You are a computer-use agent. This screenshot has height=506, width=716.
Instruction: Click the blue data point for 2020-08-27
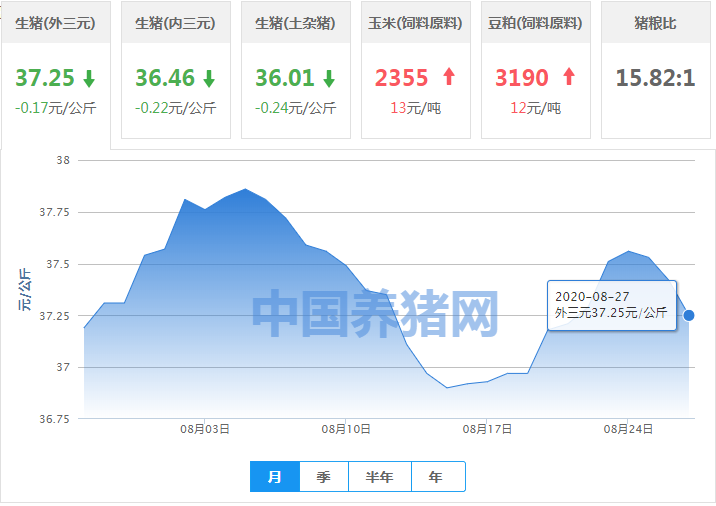(688, 315)
